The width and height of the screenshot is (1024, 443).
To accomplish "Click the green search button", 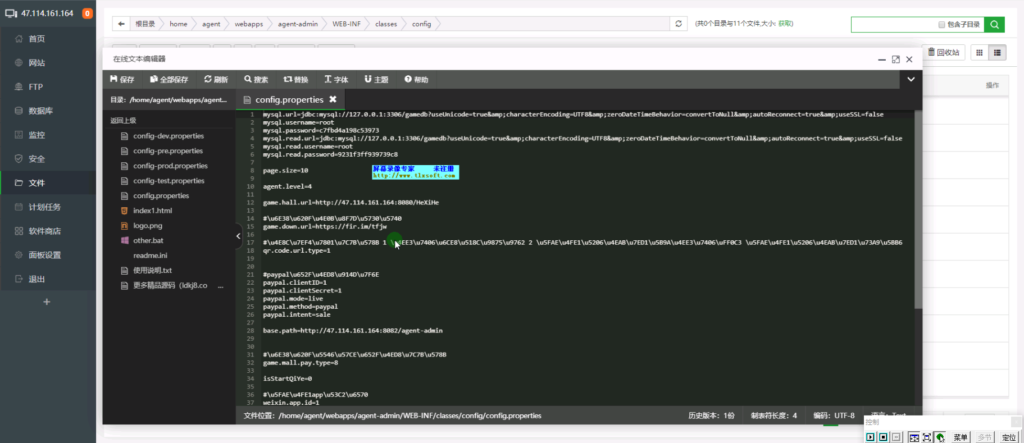I will (x=995, y=24).
